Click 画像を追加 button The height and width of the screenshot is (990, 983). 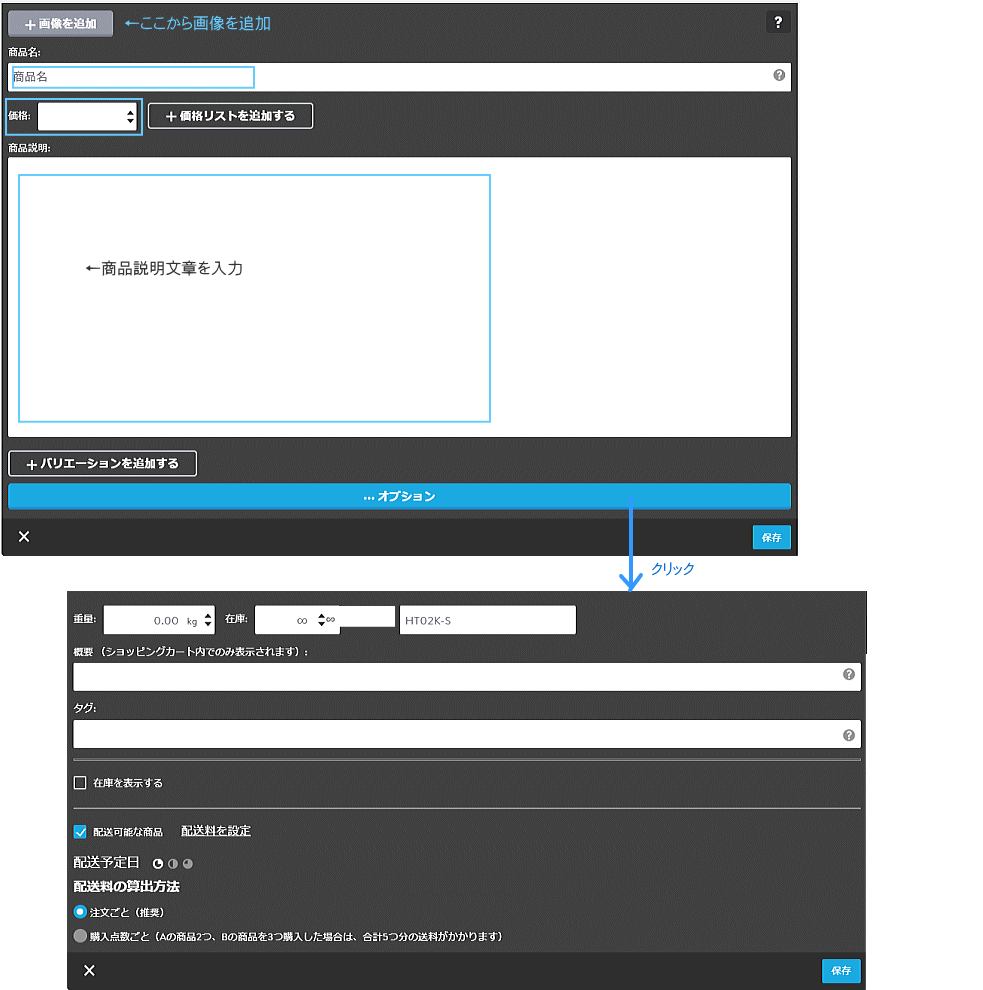click(x=60, y=23)
